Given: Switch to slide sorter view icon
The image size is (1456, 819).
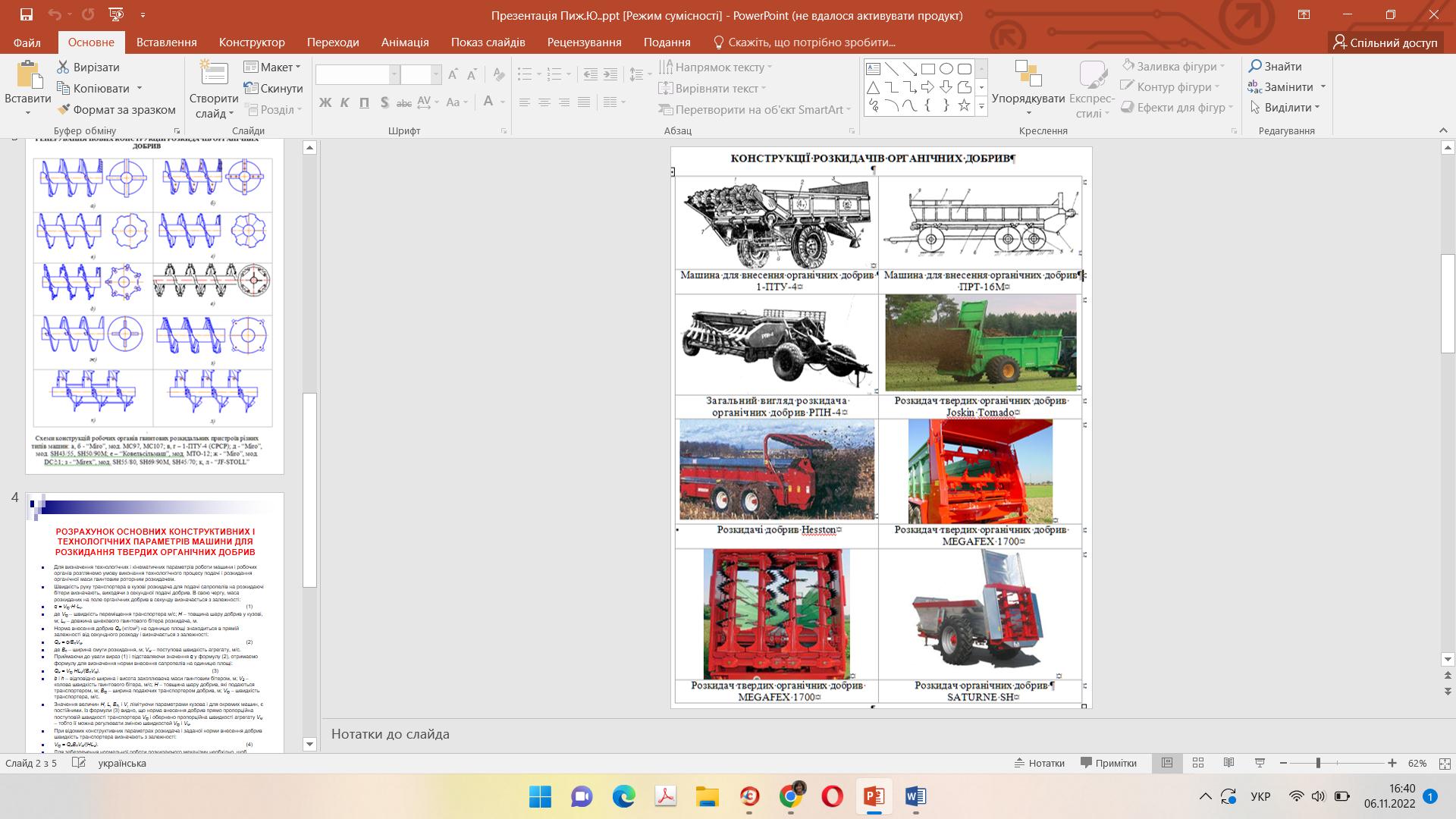Looking at the screenshot, I should [1198, 763].
